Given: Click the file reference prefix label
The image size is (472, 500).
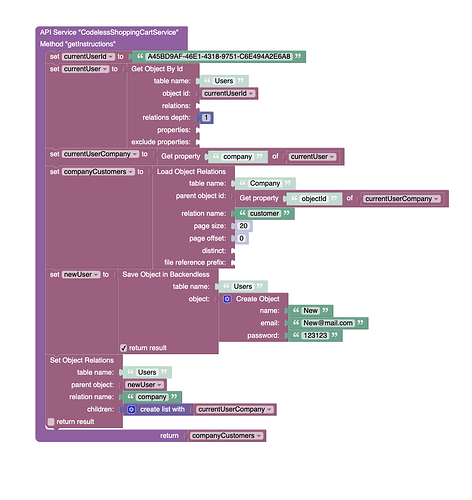Looking at the screenshot, I should [195, 263].
